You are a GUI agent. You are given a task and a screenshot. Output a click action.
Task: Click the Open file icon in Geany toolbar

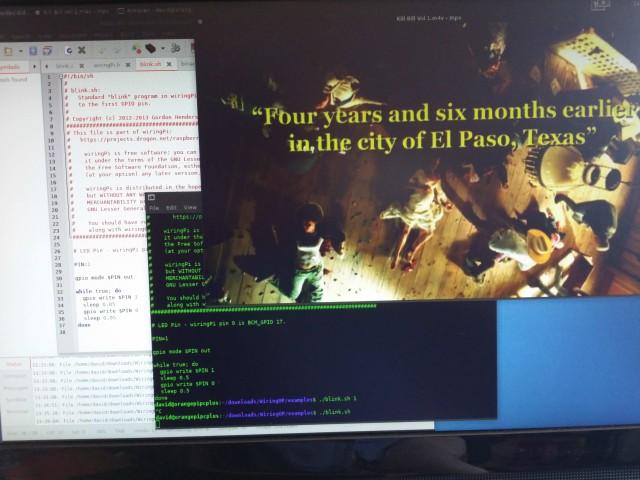pos(8,51)
